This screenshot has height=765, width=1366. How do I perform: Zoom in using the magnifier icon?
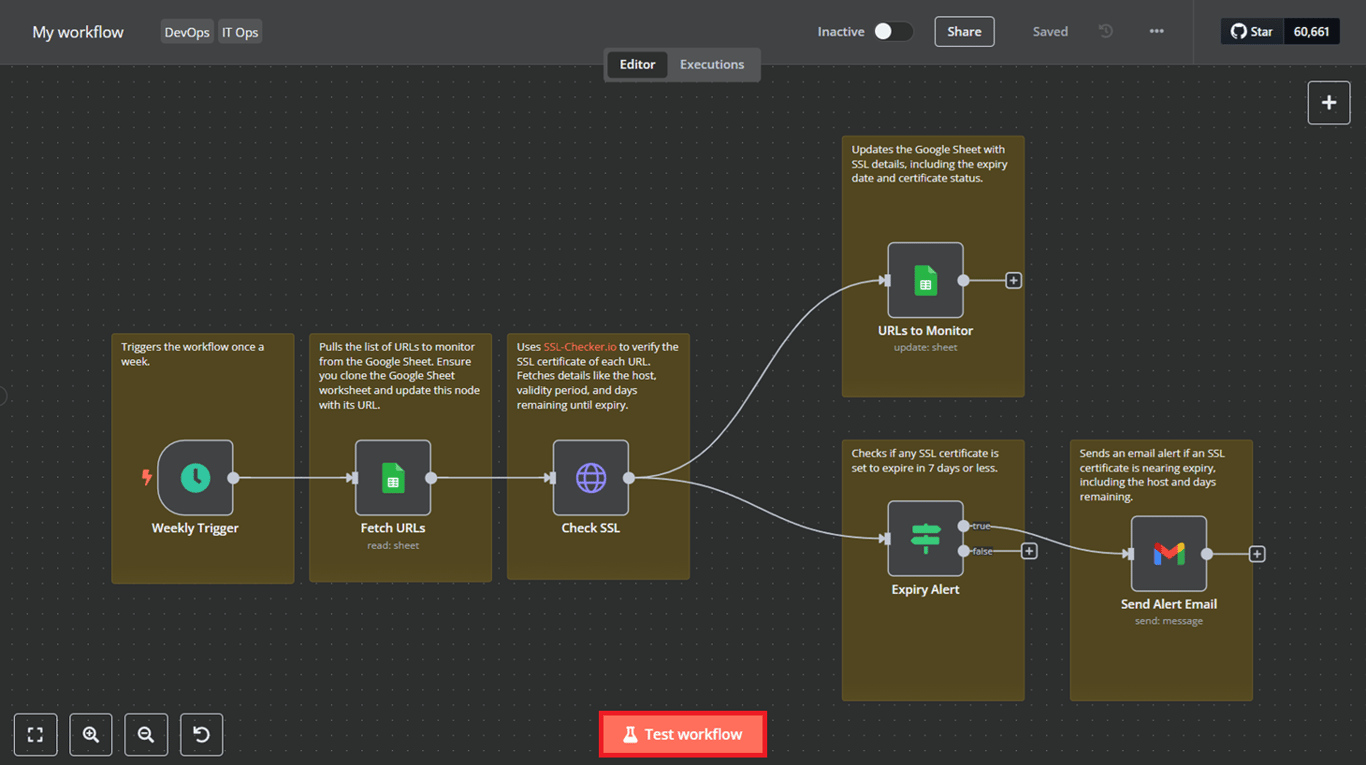(x=91, y=734)
